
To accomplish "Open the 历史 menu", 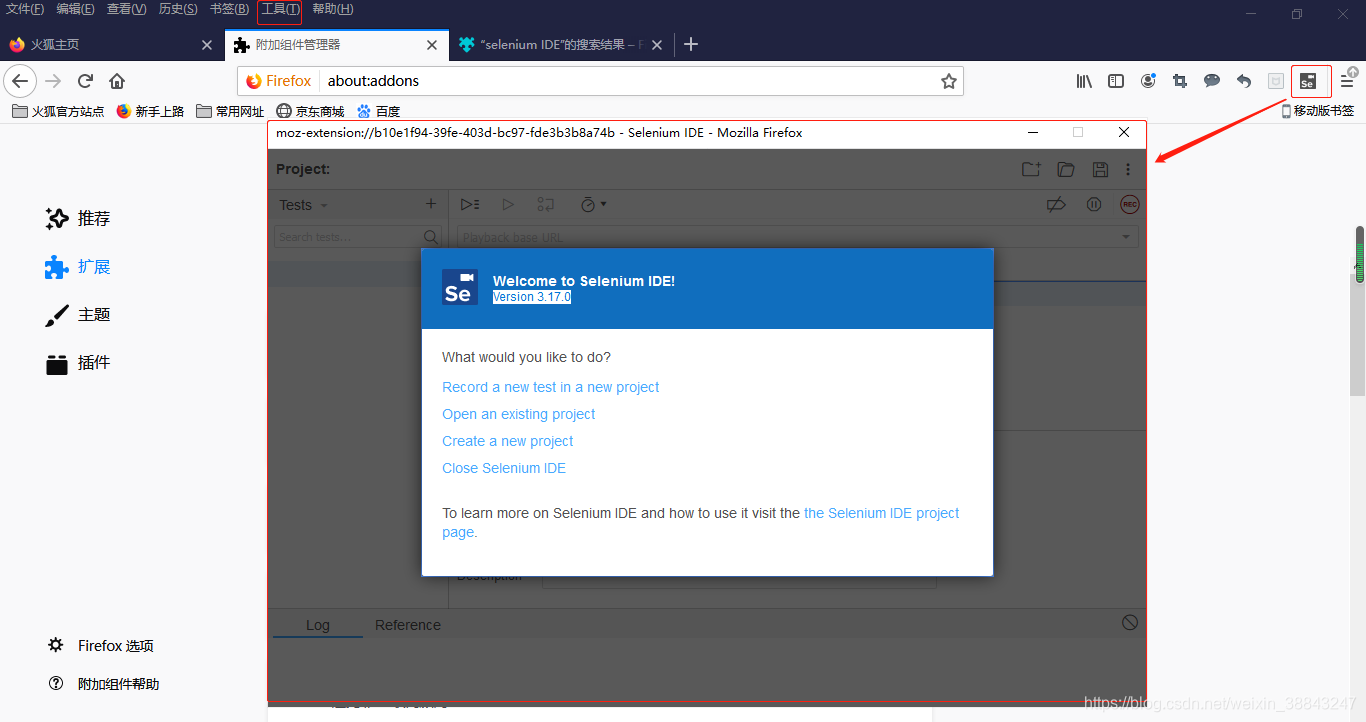I will point(177,9).
